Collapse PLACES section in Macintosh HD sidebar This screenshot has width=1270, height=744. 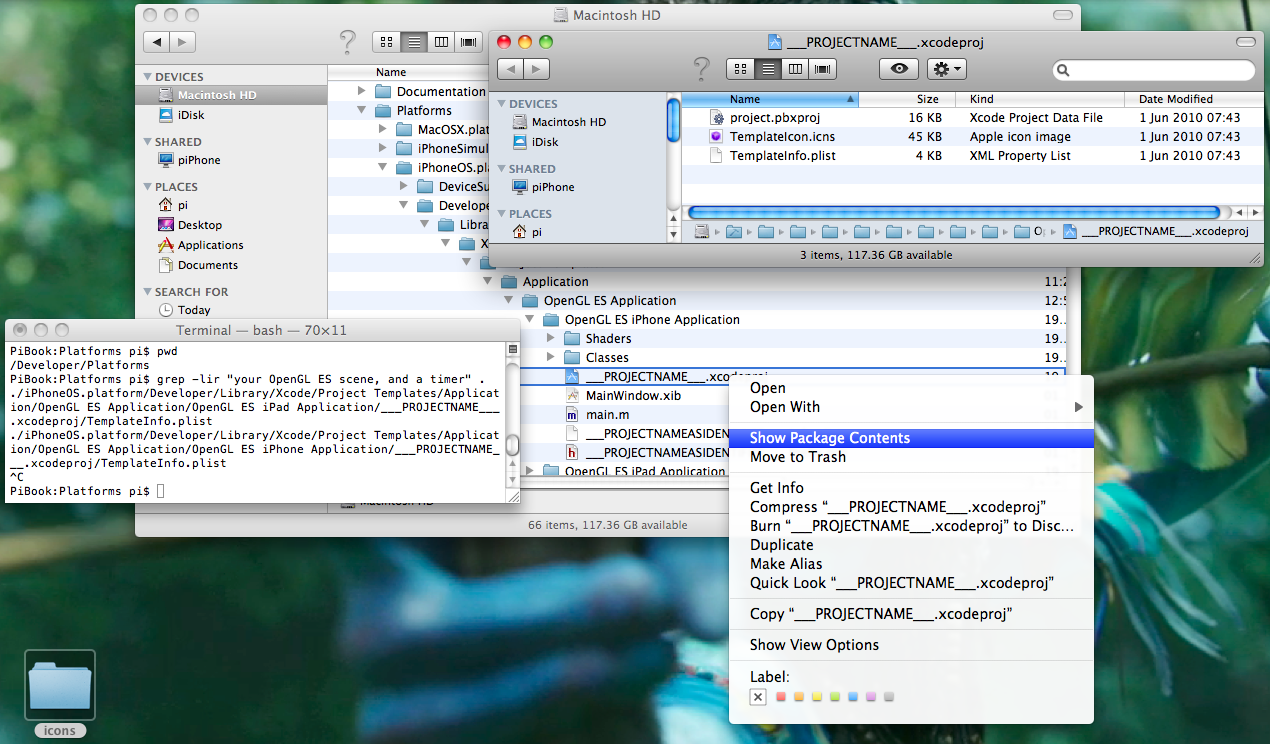pyautogui.click(x=147, y=187)
